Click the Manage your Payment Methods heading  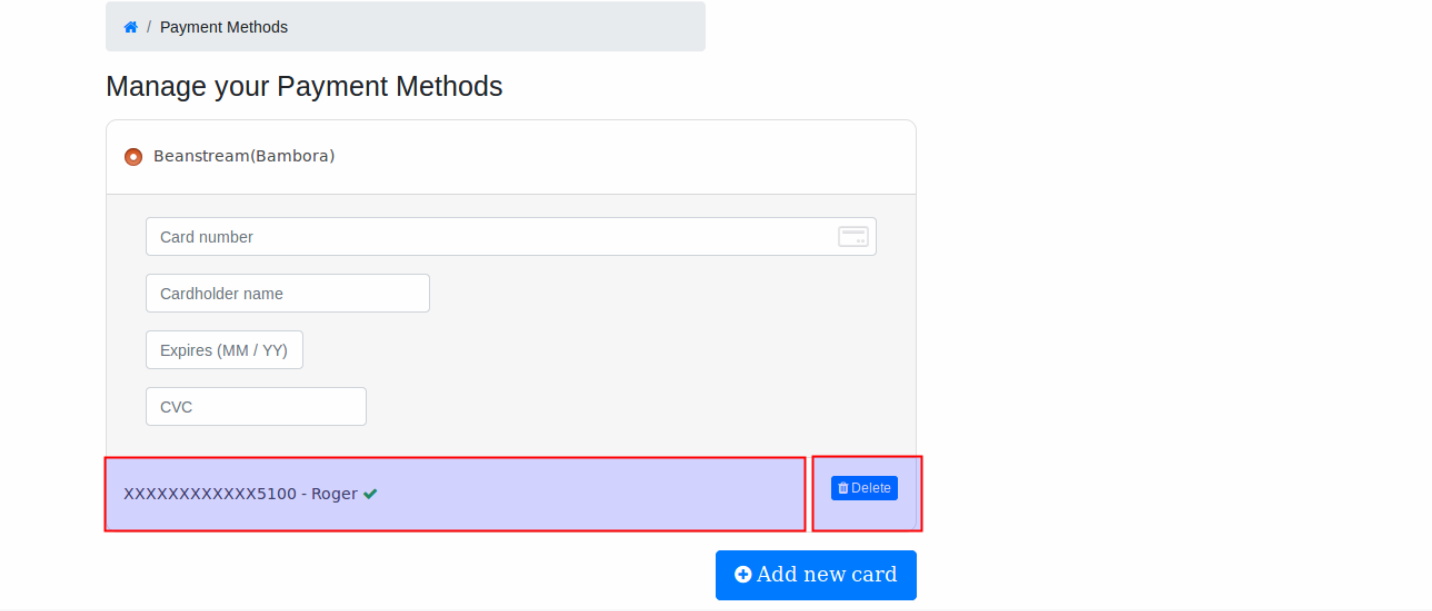tap(304, 87)
